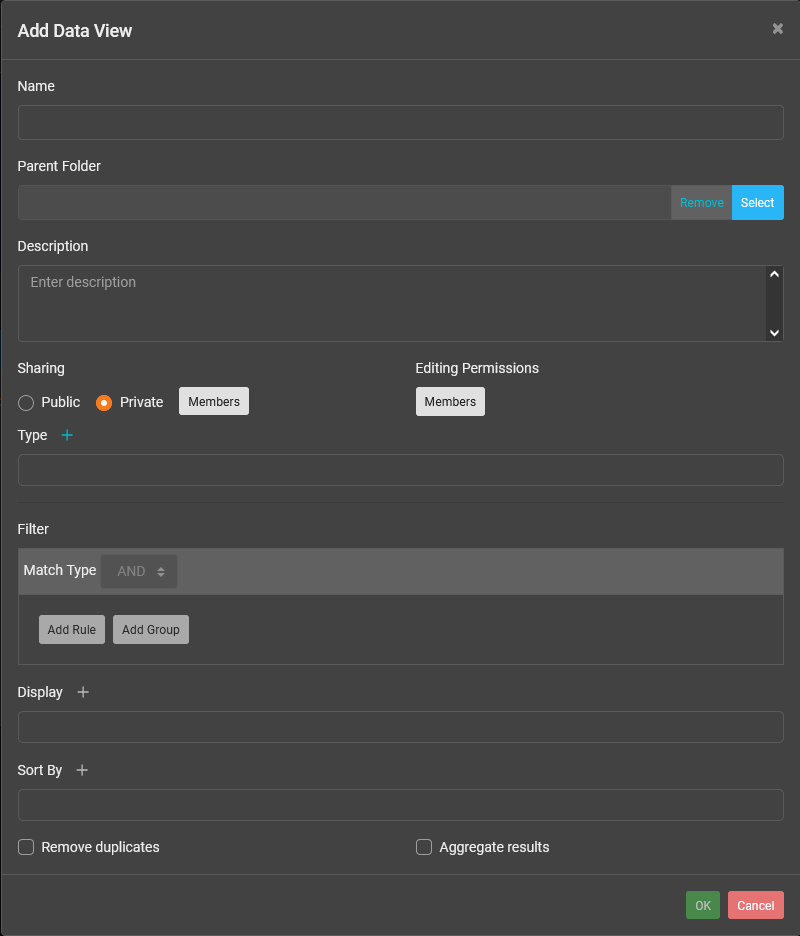Close the Add Data View dialog
This screenshot has height=936, width=800.
pos(777,28)
